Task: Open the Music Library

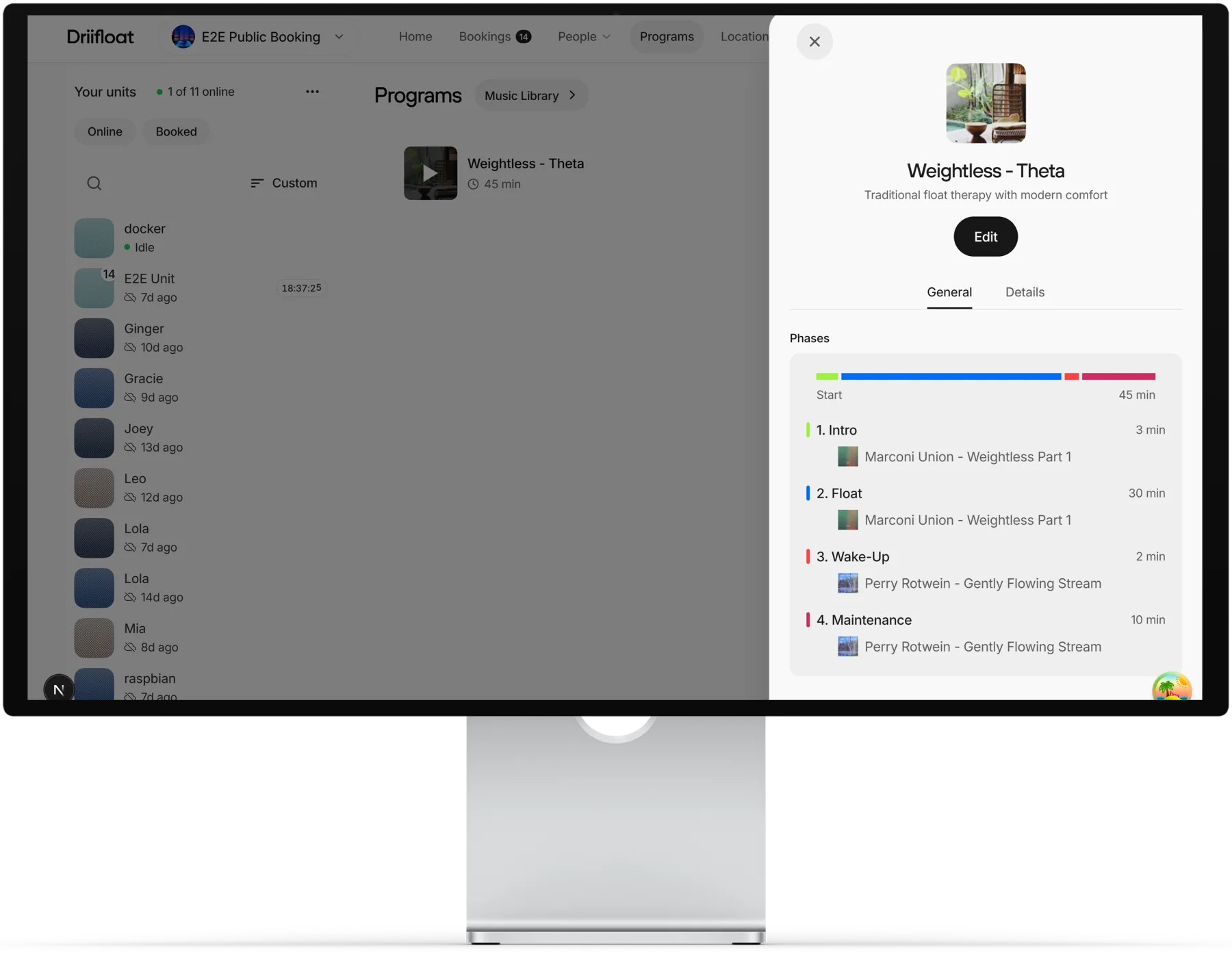Action: pyautogui.click(x=531, y=96)
